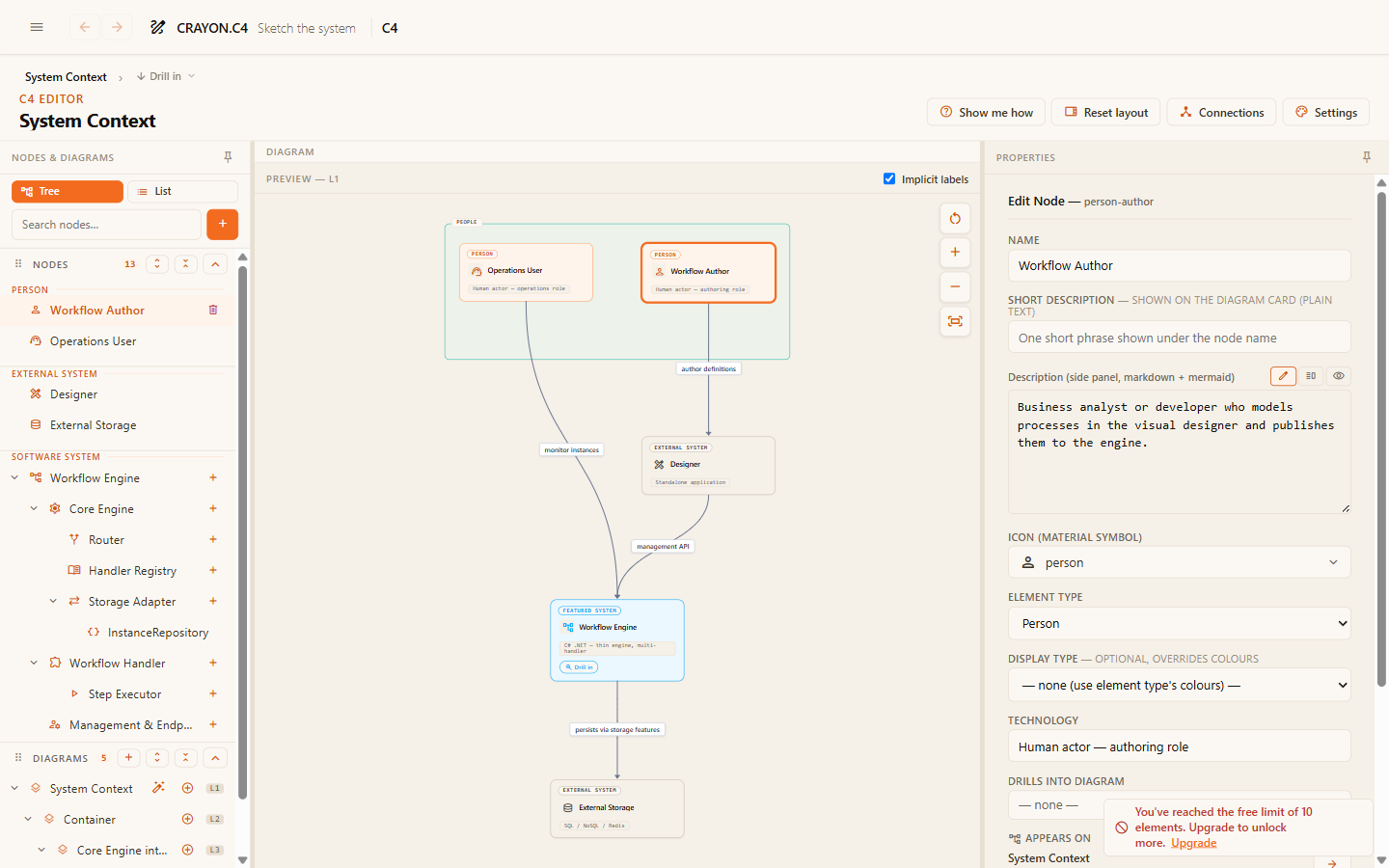Viewport: 1389px width, 868px height.
Task: Toggle description preview with eye icon
Action: [x=1339, y=376]
